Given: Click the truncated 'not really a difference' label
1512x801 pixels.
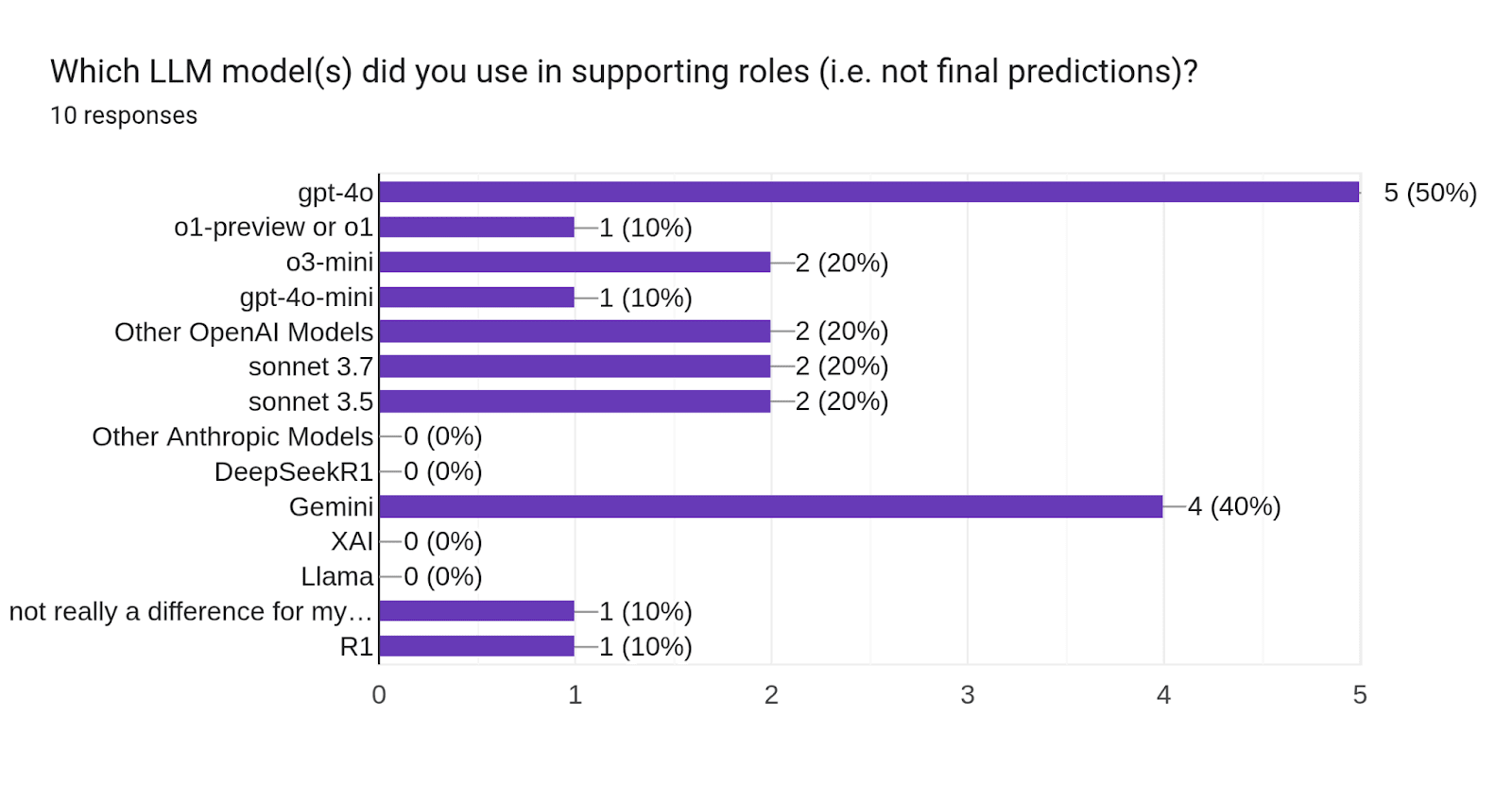Looking at the screenshot, I should coord(190,612).
